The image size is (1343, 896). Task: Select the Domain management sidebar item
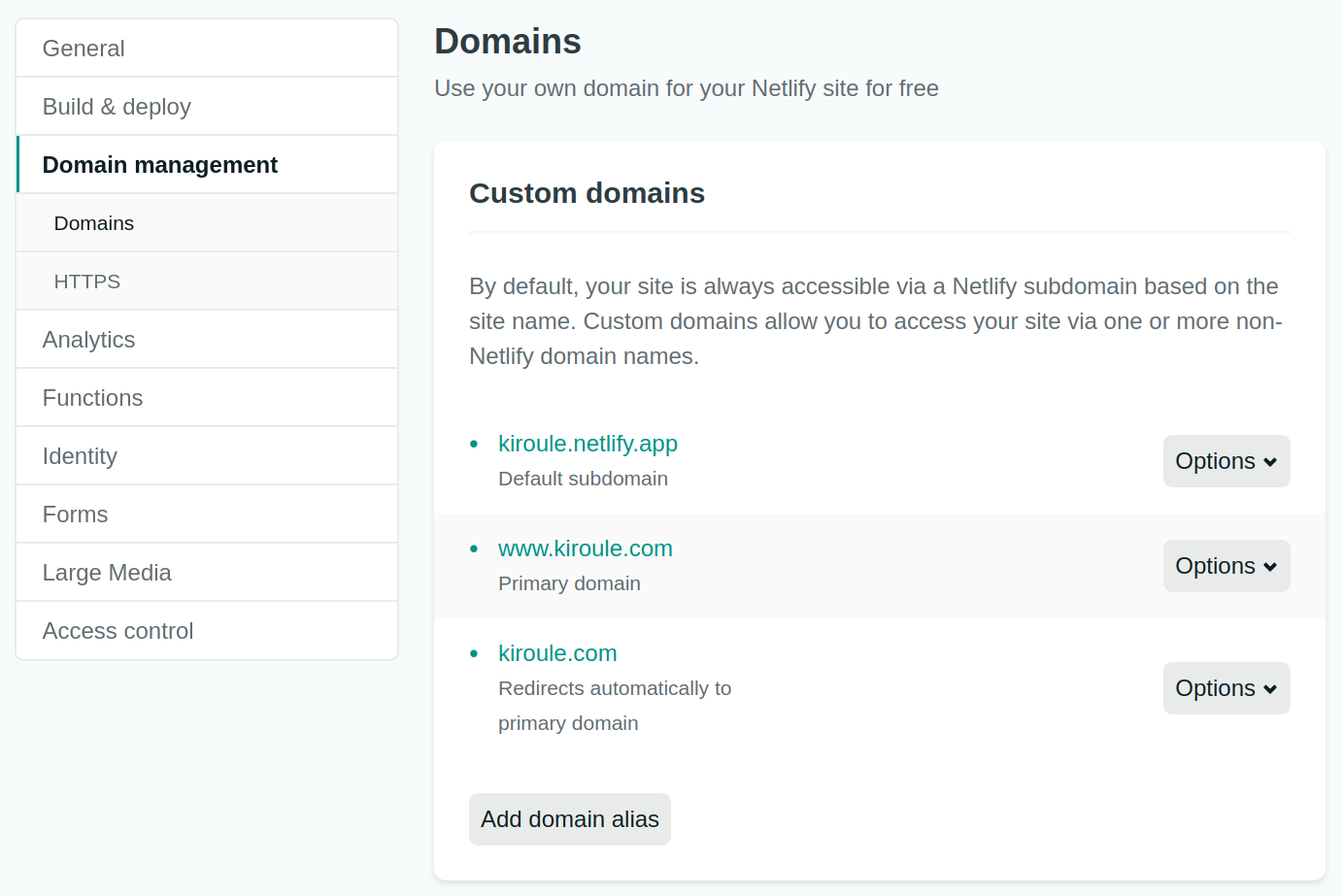pos(207,165)
